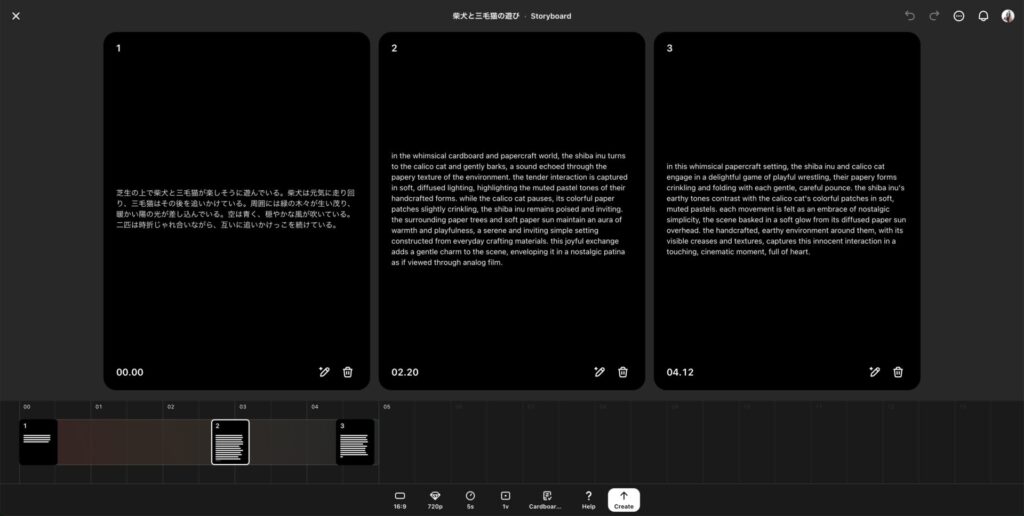Delete card 1 using the trash icon
Viewport: 1024px width, 516px height.
348,372
